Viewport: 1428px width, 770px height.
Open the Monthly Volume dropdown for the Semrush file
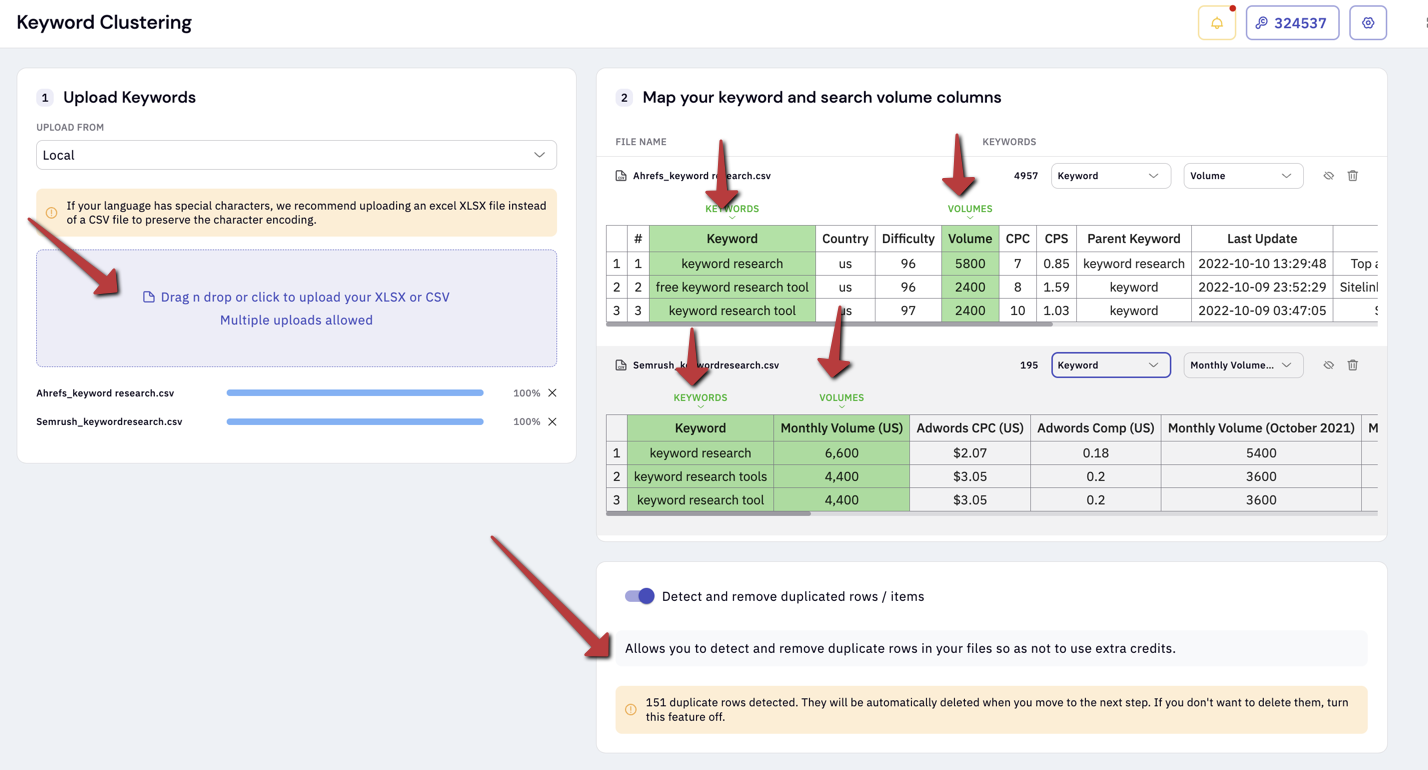tap(1243, 365)
